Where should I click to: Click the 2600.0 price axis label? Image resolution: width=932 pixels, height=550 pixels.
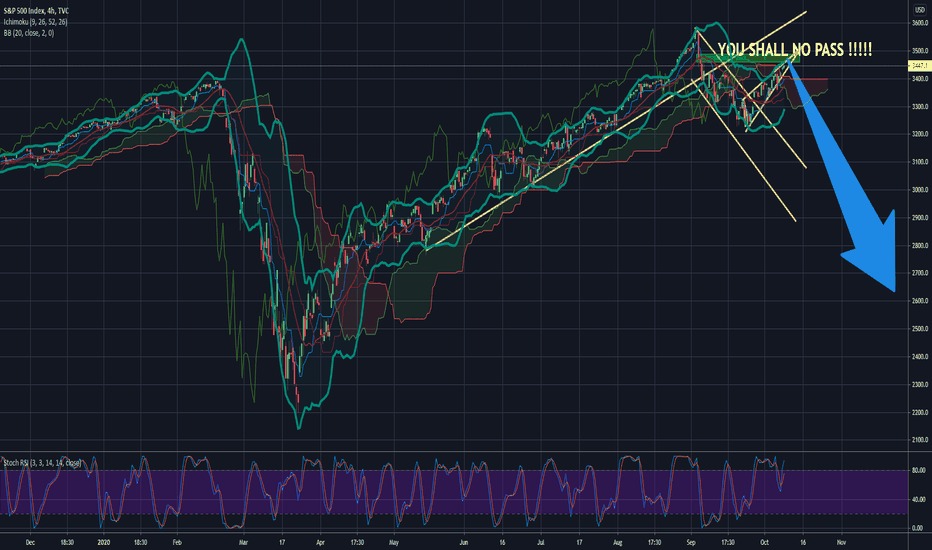[920, 301]
